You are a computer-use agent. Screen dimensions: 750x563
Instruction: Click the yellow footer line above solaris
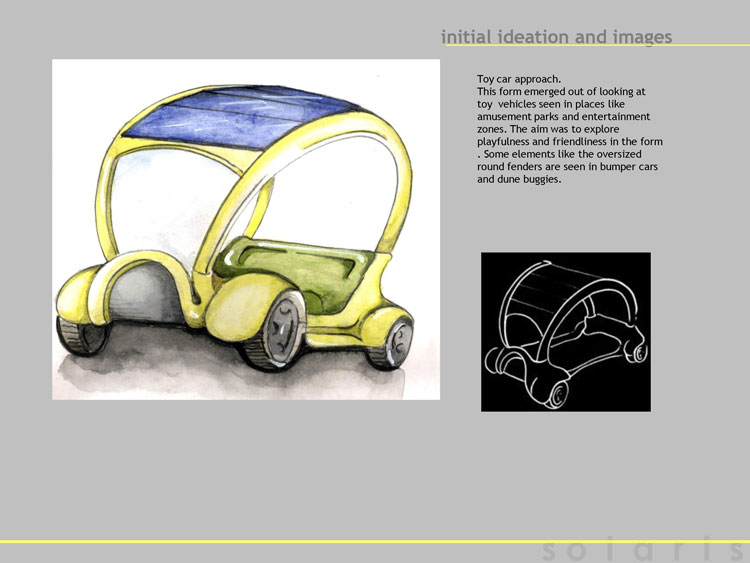coord(375,541)
